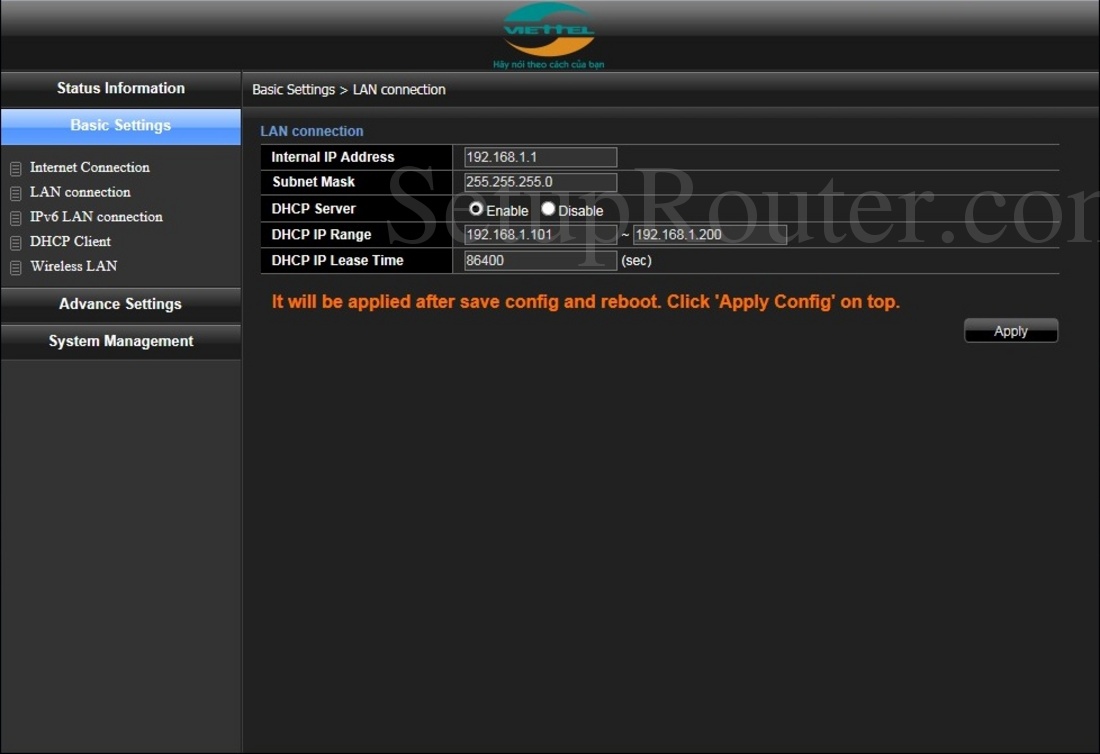Disable the DHCP Server option

click(x=548, y=210)
